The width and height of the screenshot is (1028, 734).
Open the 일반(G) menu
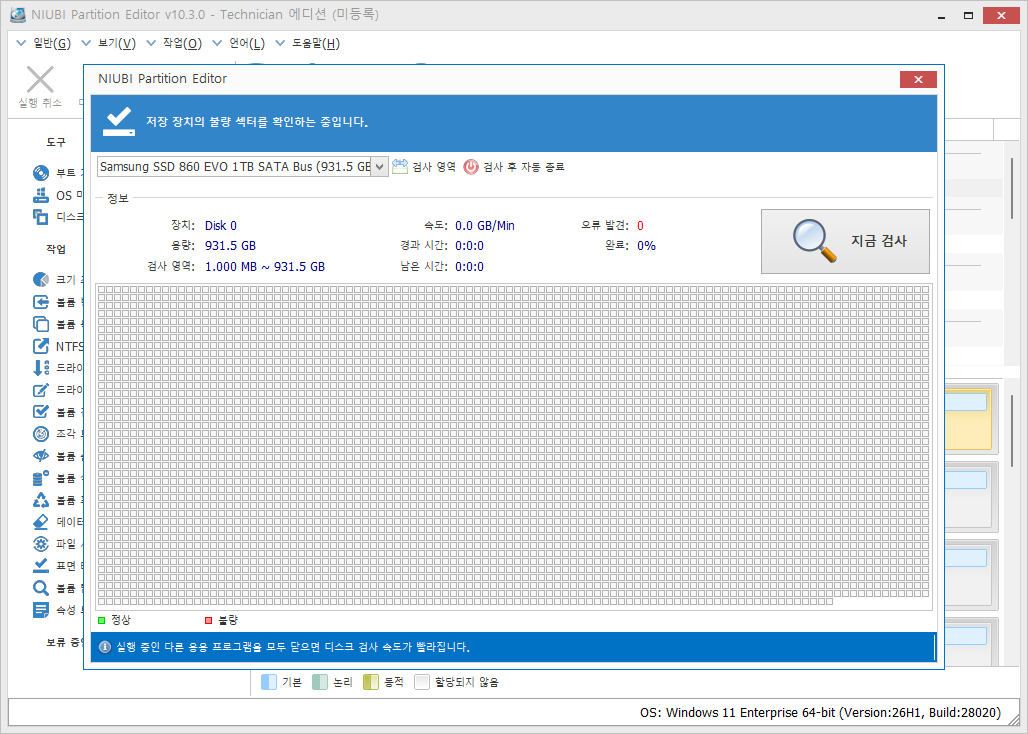pyautogui.click(x=52, y=44)
